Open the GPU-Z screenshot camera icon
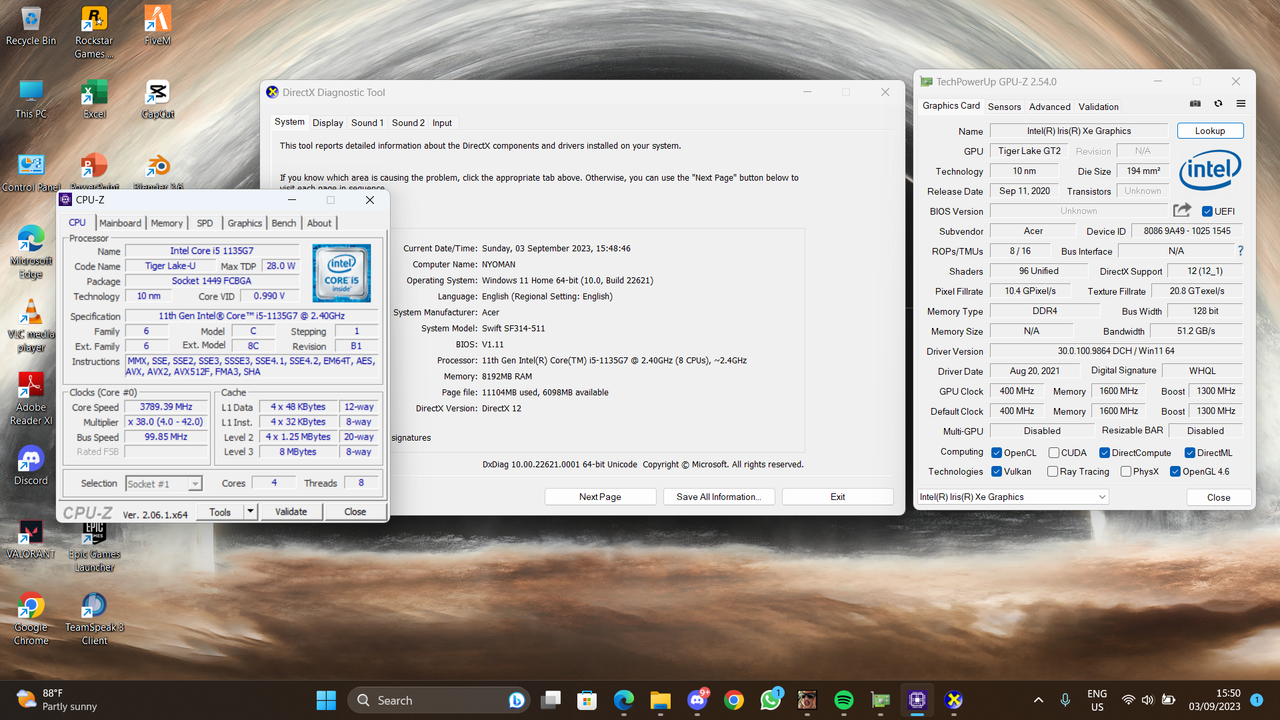1280x720 pixels. tap(1195, 104)
